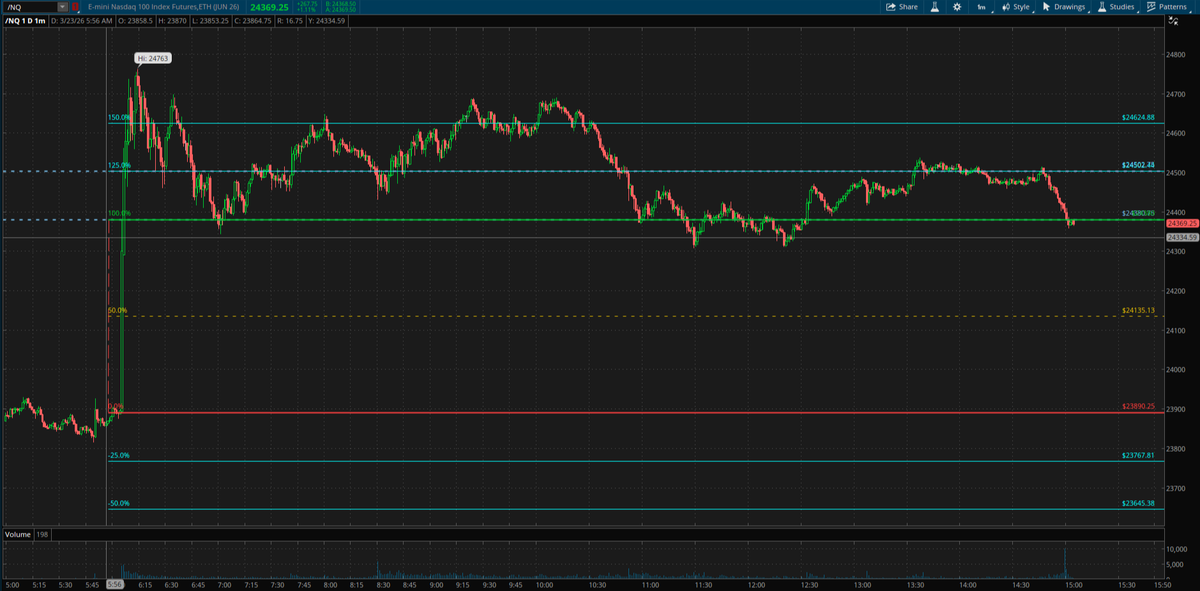Click the gray 24334.59 price tag on axis
The height and width of the screenshot is (591, 1200).
tap(1181, 237)
